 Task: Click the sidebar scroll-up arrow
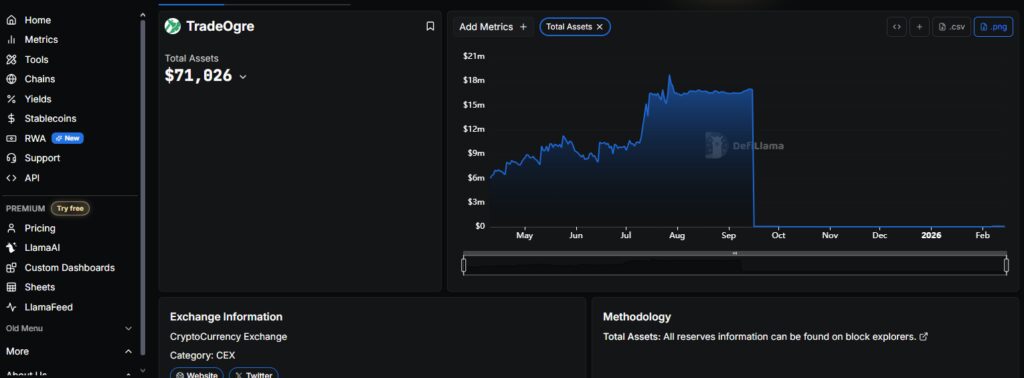coord(143,14)
